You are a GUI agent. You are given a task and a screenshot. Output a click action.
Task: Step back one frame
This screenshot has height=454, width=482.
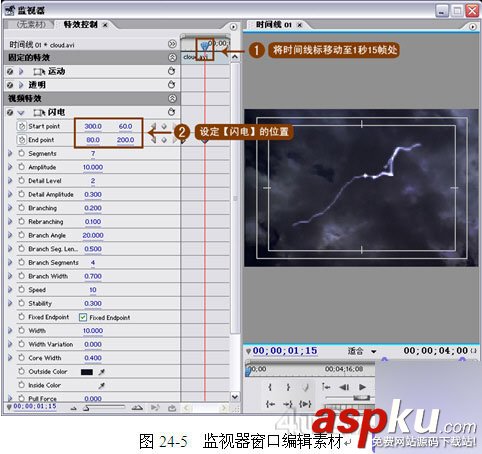coord(344,387)
